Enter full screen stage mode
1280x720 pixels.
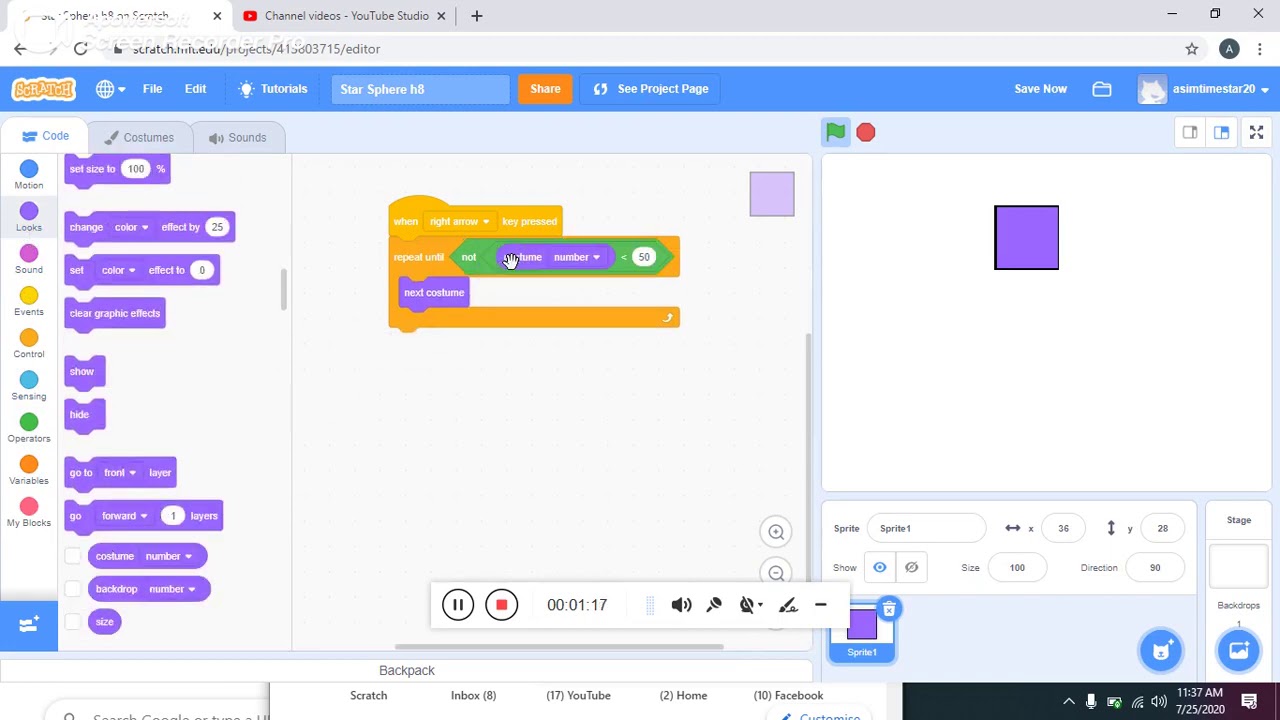pyautogui.click(x=1257, y=133)
